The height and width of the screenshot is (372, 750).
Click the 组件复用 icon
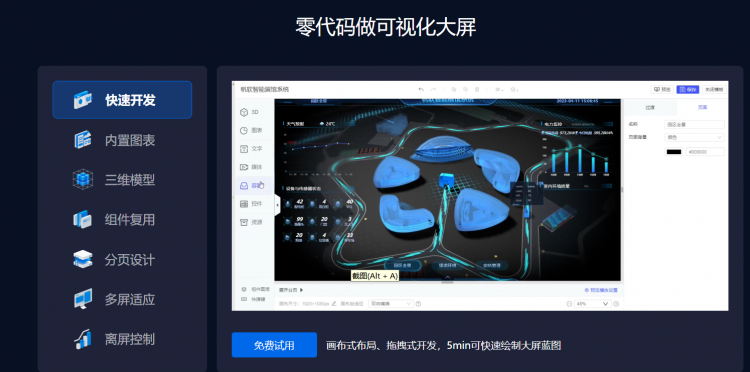point(82,219)
